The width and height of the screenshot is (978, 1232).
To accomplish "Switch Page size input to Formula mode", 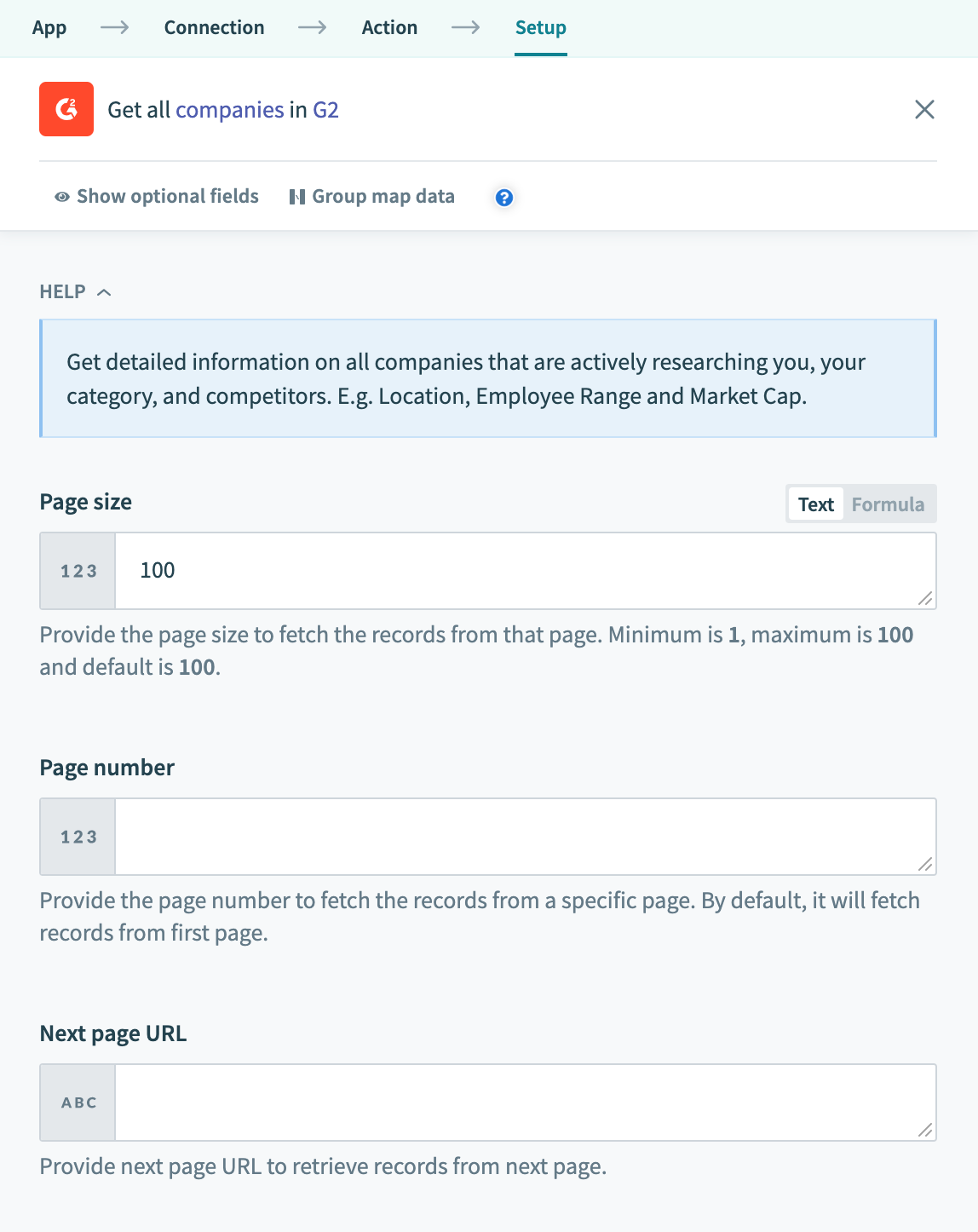I will 888,504.
